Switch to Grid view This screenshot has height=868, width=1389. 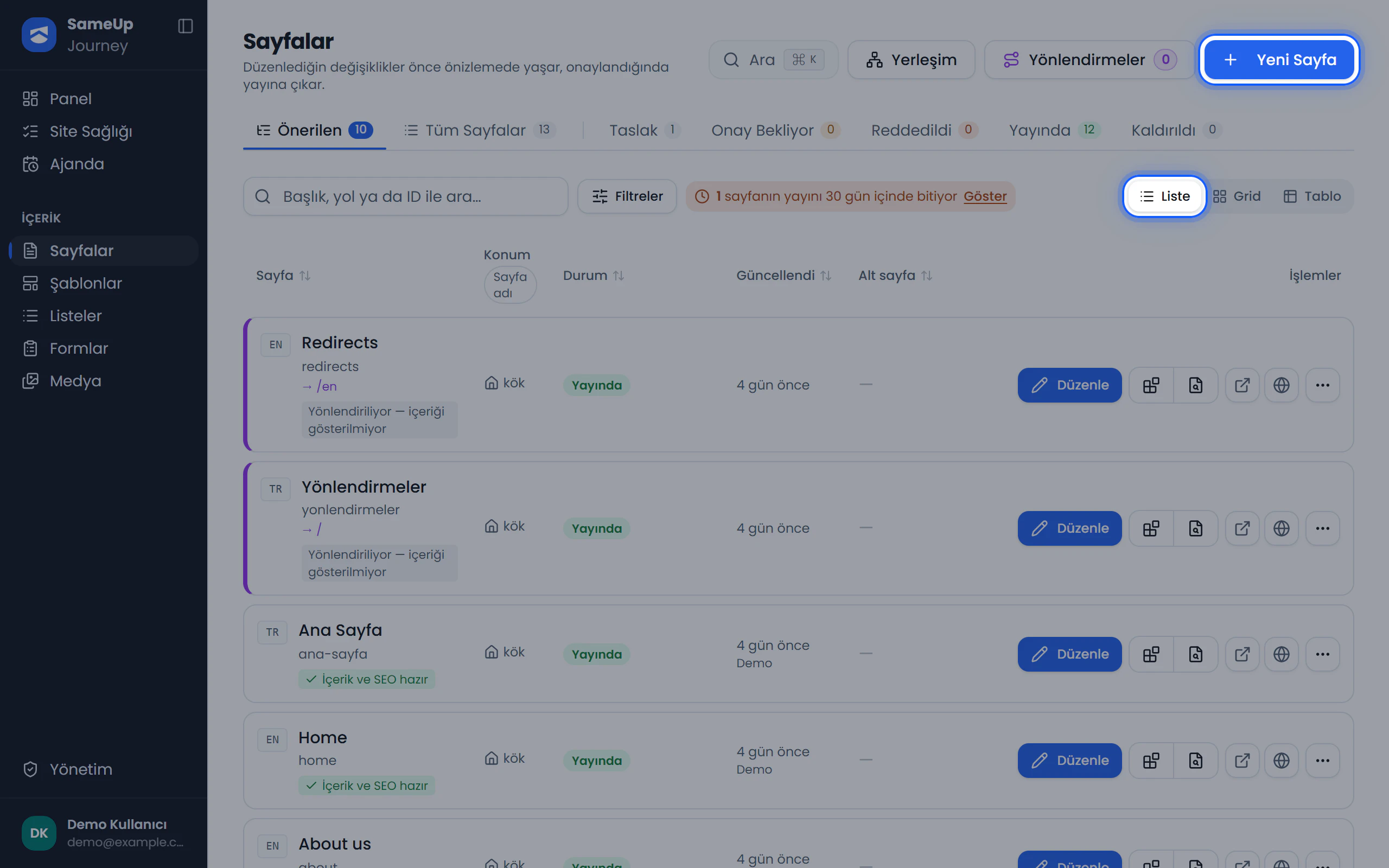click(x=1237, y=196)
